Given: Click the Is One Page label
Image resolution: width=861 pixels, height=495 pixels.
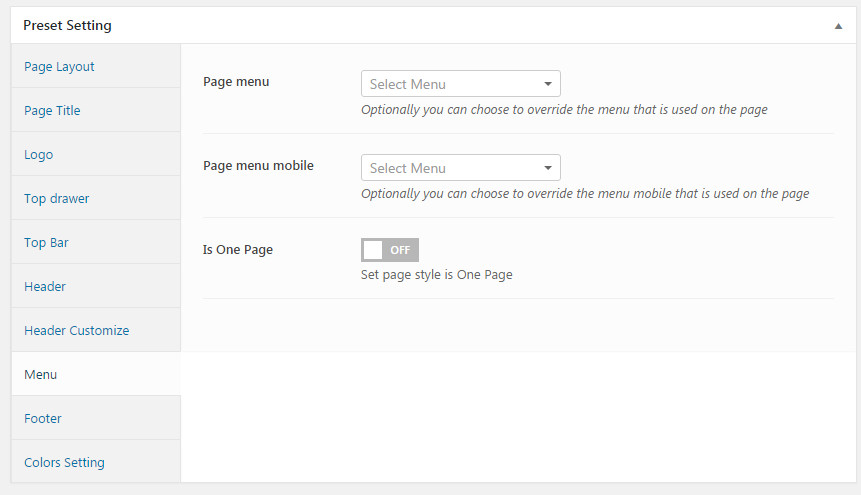Looking at the screenshot, I should click(238, 250).
